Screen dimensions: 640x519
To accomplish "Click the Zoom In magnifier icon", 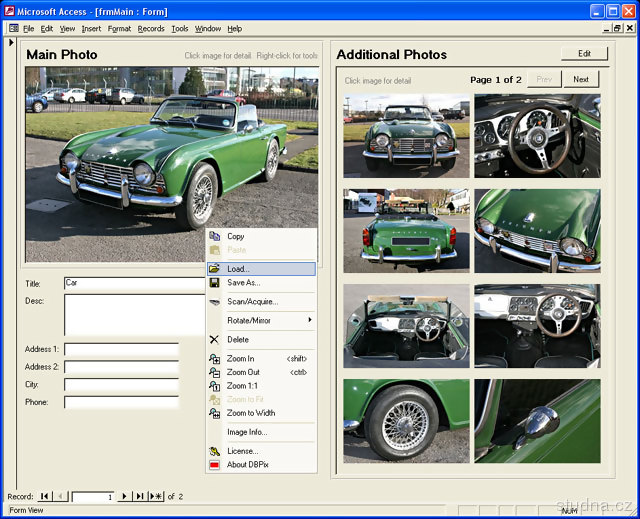I will click(x=214, y=358).
